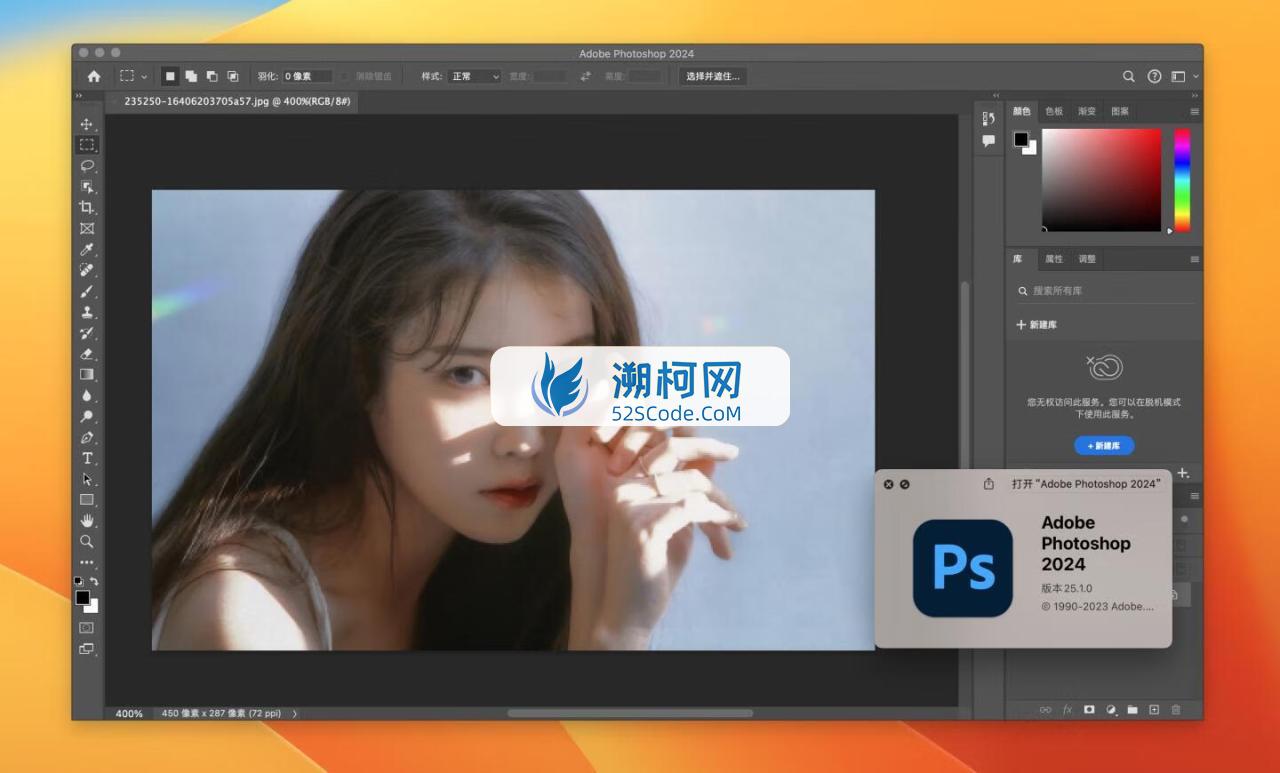The width and height of the screenshot is (1280, 773).
Task: Swap foreground and background colors in toolbox
Action: point(94,581)
